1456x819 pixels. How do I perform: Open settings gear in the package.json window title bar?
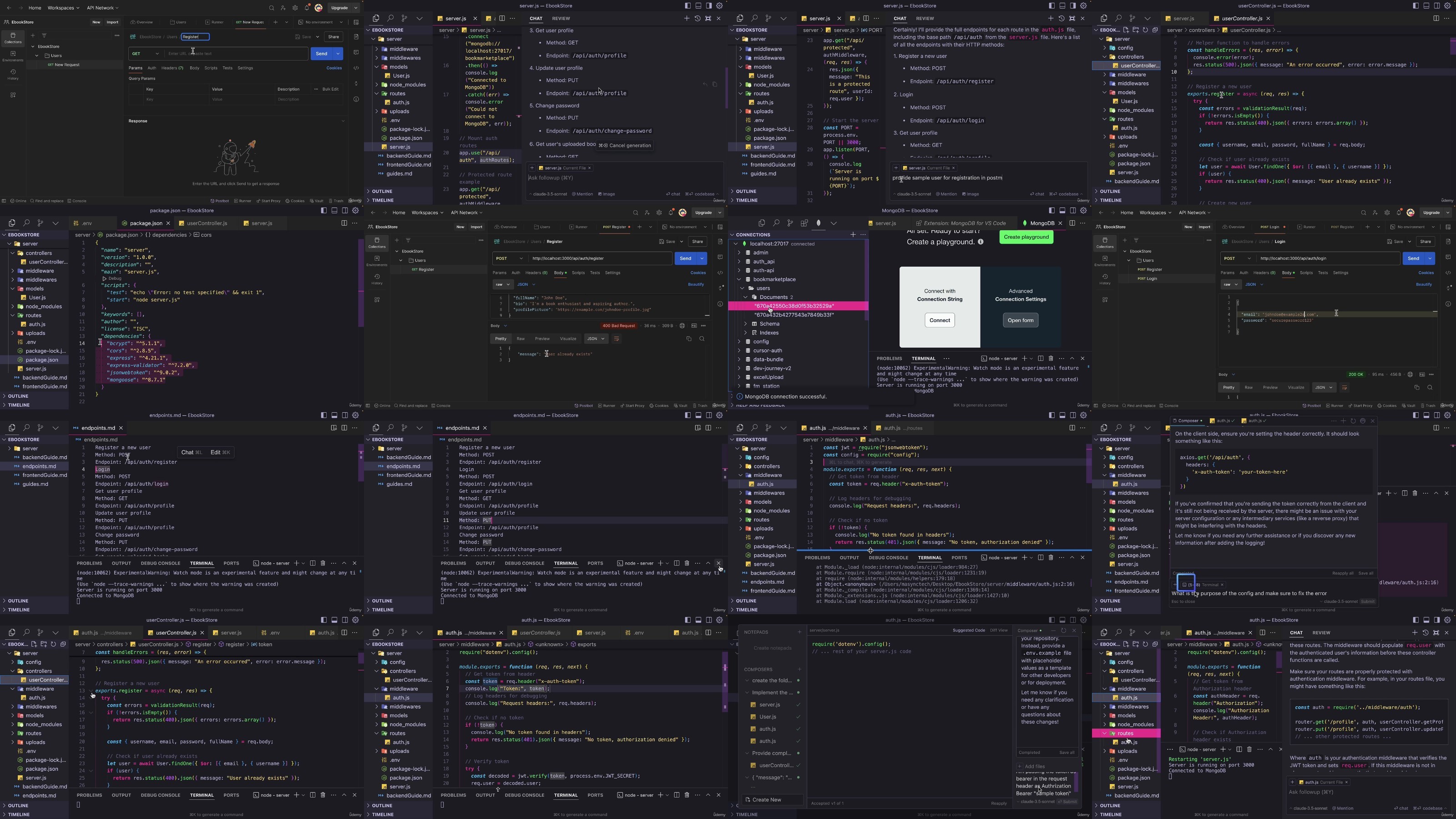pos(355,210)
